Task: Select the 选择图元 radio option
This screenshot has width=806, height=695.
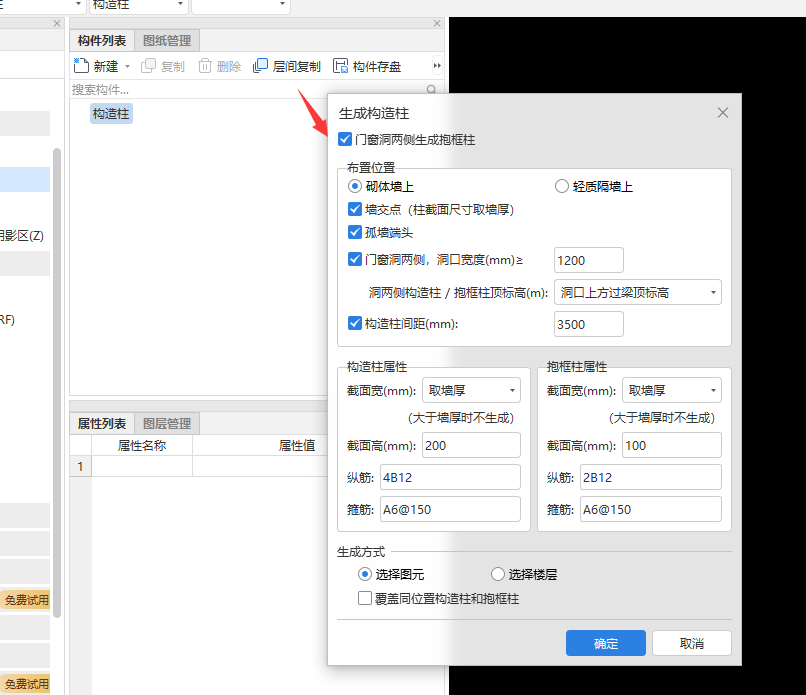Action: tap(365, 574)
